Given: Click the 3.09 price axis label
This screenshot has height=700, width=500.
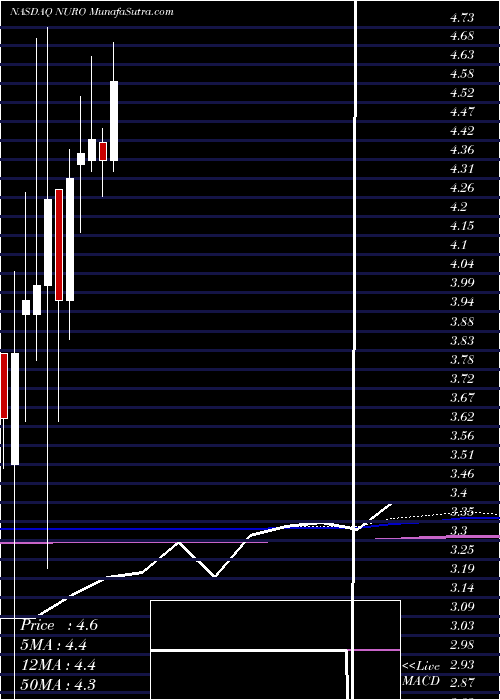Looking at the screenshot, I should point(462,606).
